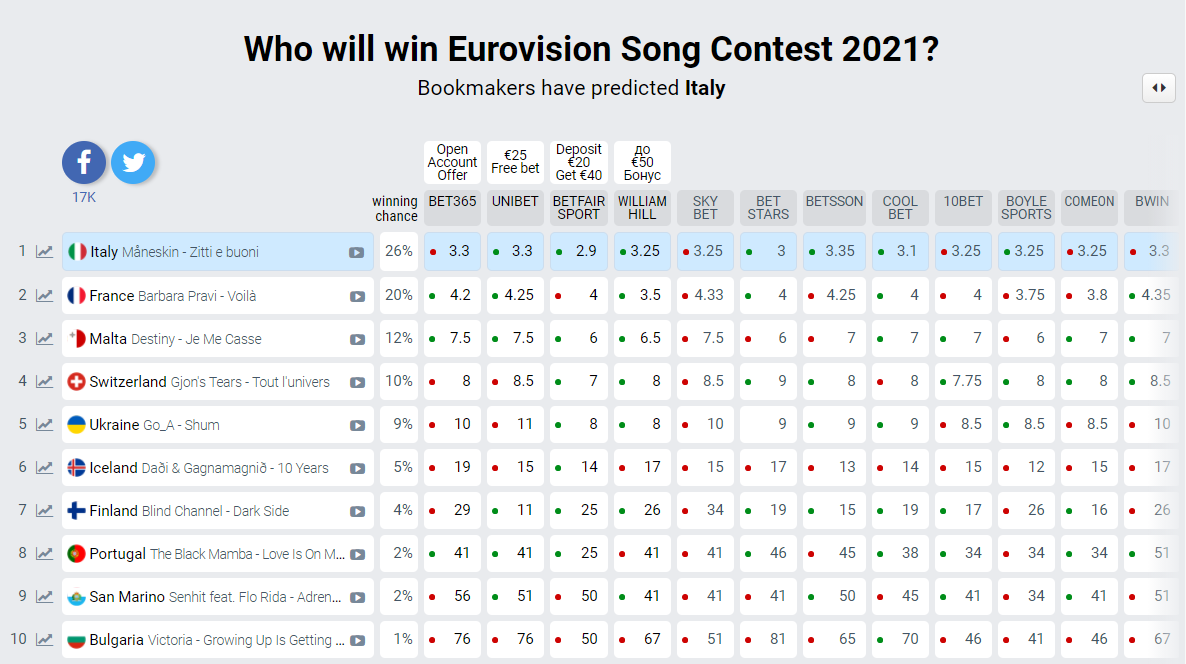Play Finland's Dark Side video

tap(356, 511)
